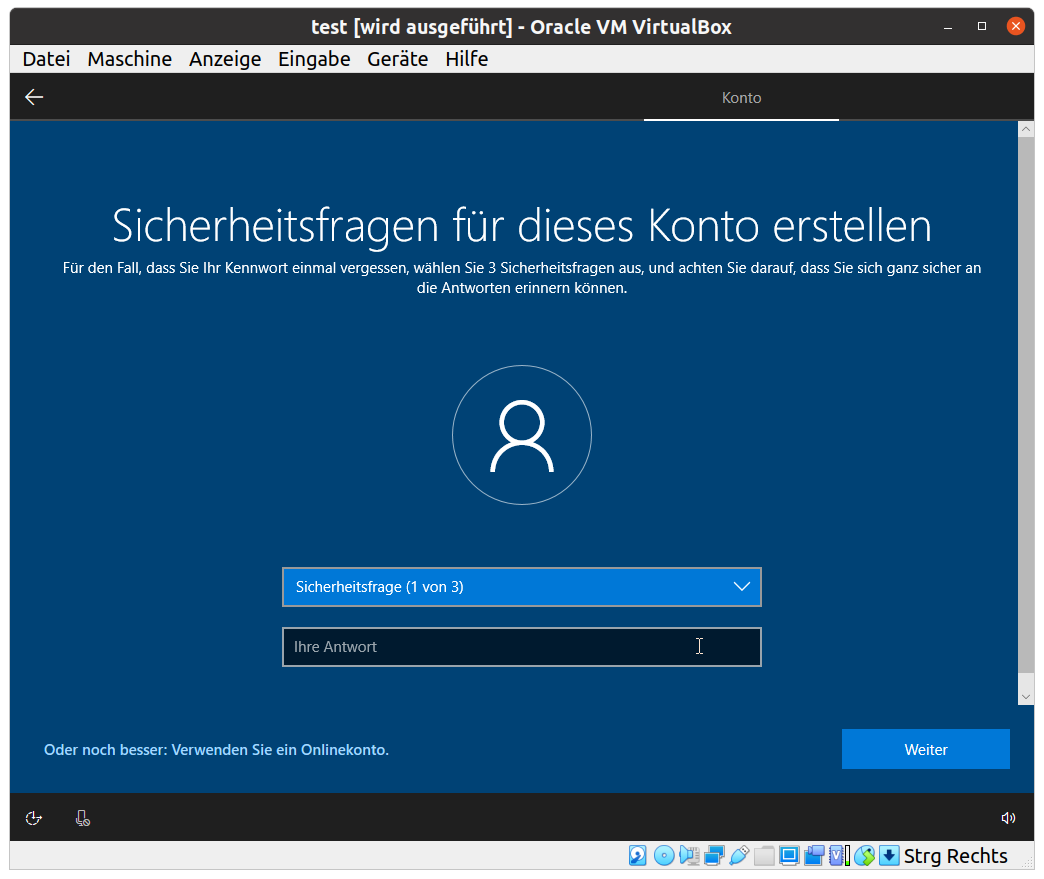1044x879 pixels.
Task: Click the Strg Rechts host key label
Action: [955, 856]
